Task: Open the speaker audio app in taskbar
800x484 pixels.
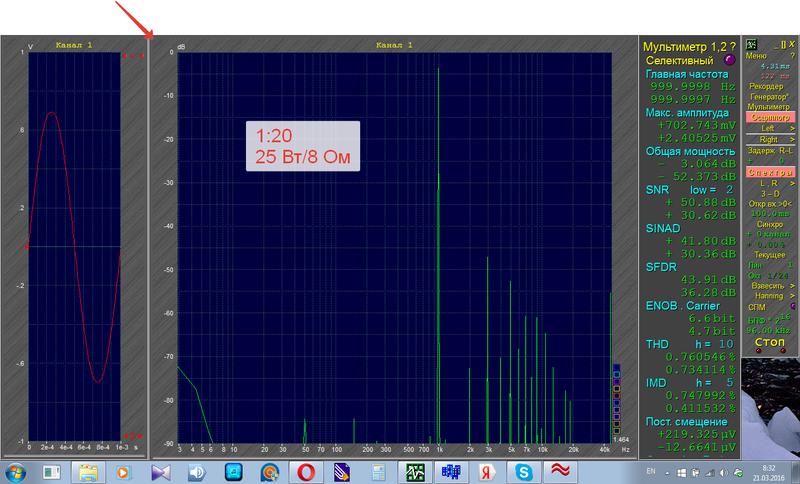Action: pyautogui.click(x=197, y=472)
